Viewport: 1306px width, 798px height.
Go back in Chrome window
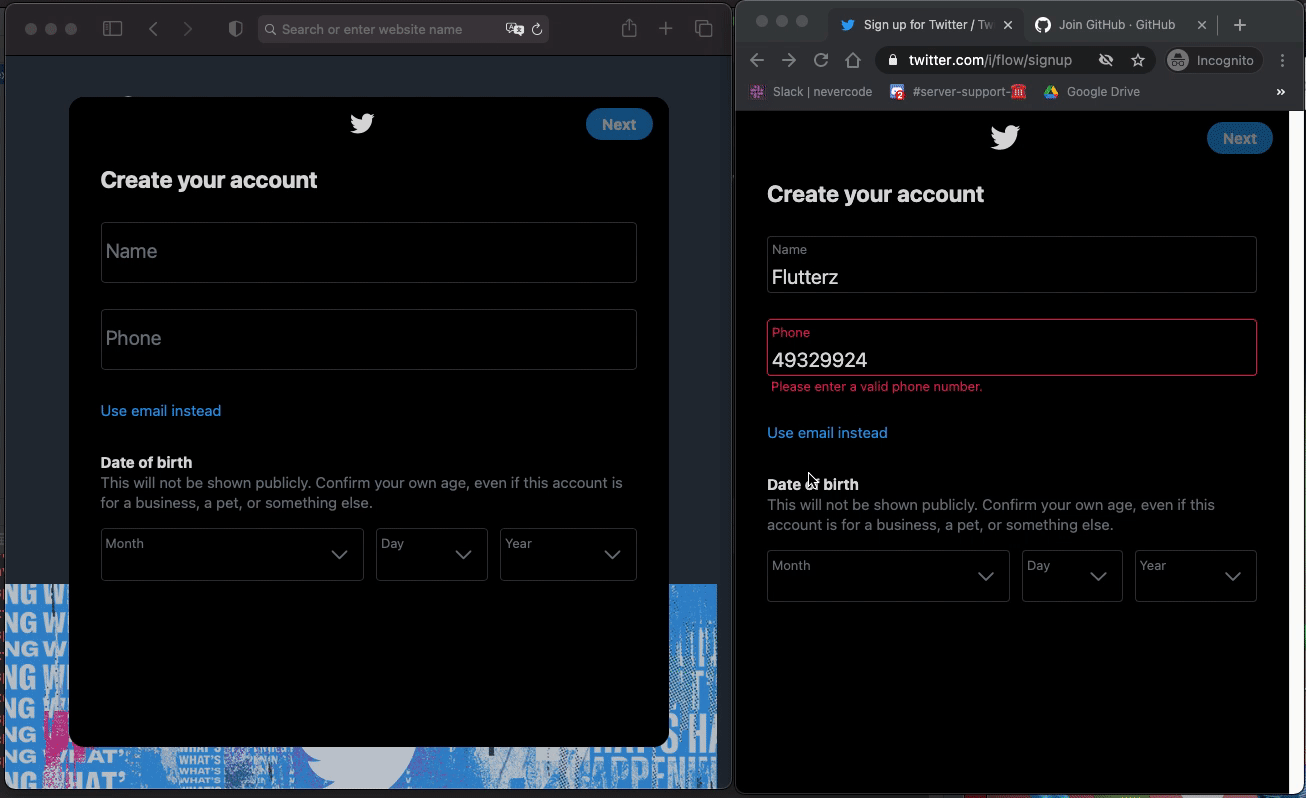tap(757, 60)
